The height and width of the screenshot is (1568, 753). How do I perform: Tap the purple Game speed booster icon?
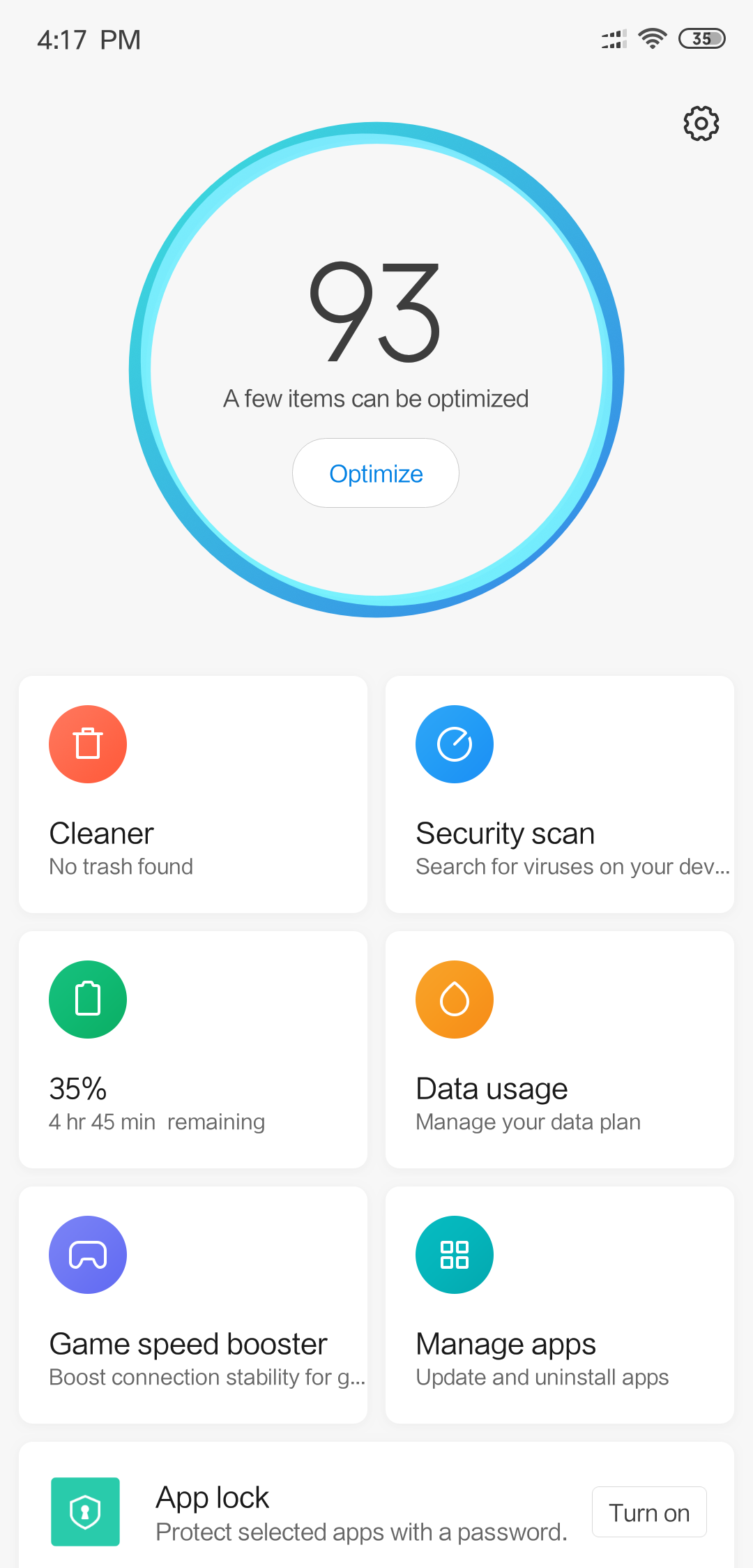88,1255
